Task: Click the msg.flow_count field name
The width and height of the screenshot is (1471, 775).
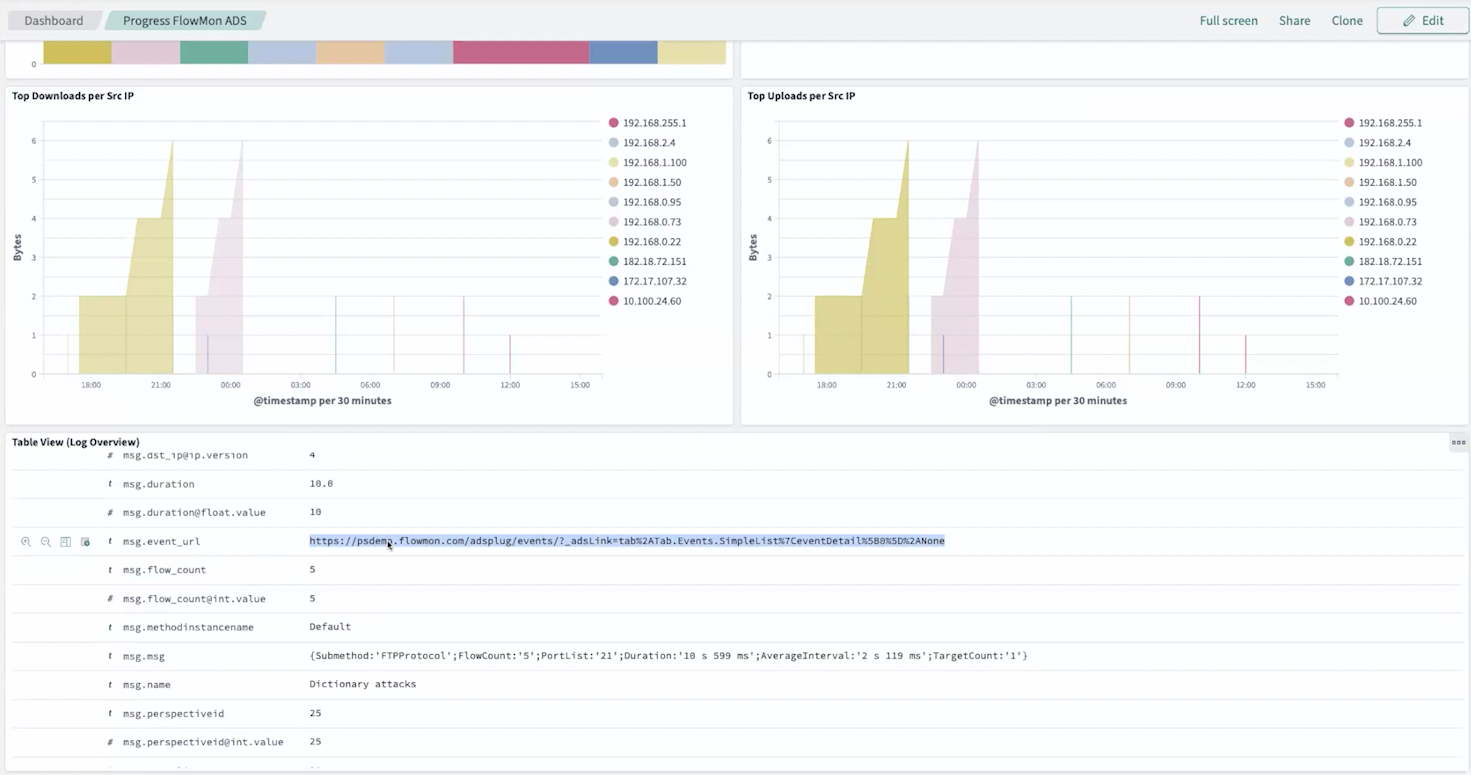Action: tap(165, 570)
